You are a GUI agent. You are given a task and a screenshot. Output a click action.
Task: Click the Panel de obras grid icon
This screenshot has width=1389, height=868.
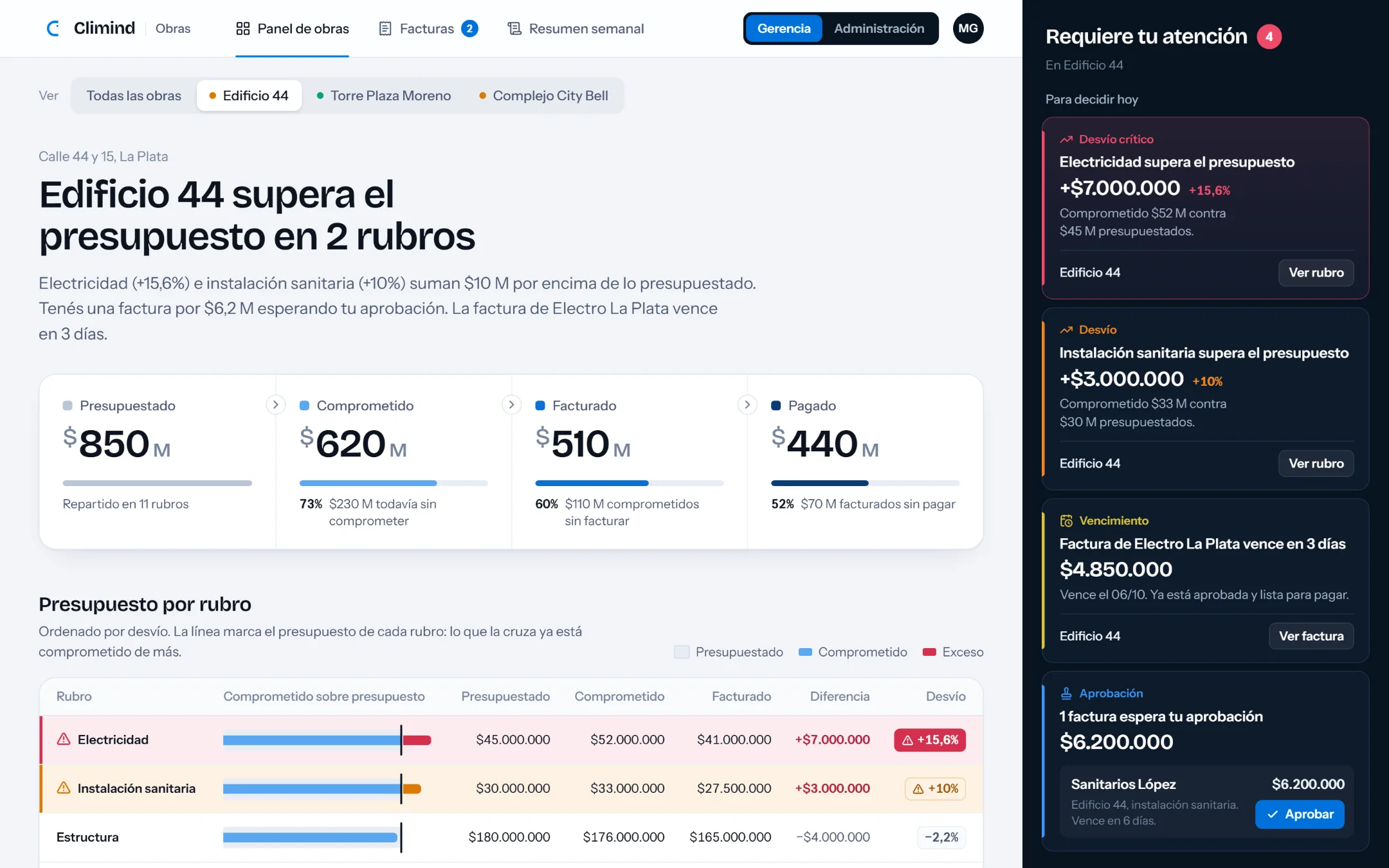[x=242, y=28]
